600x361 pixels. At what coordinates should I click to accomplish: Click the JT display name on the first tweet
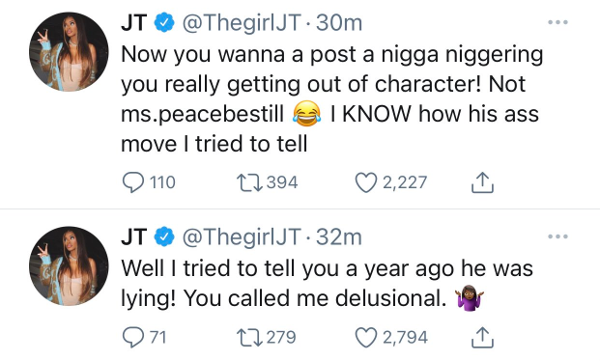(x=134, y=23)
